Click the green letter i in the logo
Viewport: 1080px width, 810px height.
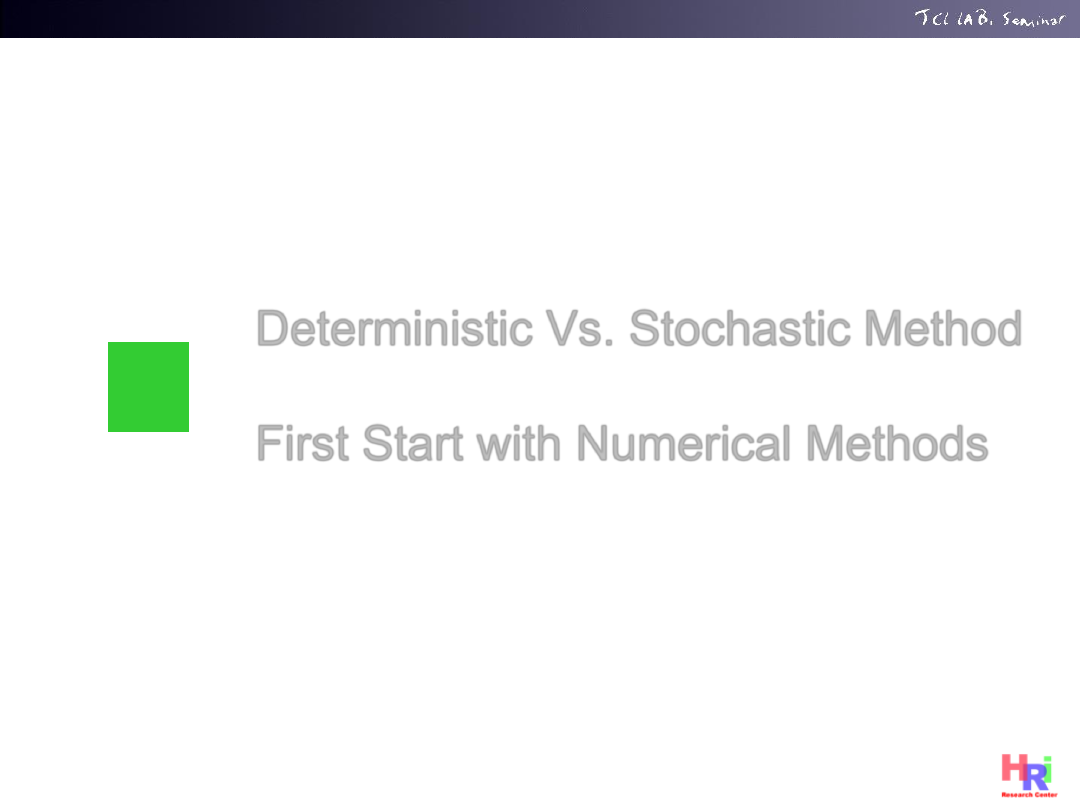[x=1047, y=770]
